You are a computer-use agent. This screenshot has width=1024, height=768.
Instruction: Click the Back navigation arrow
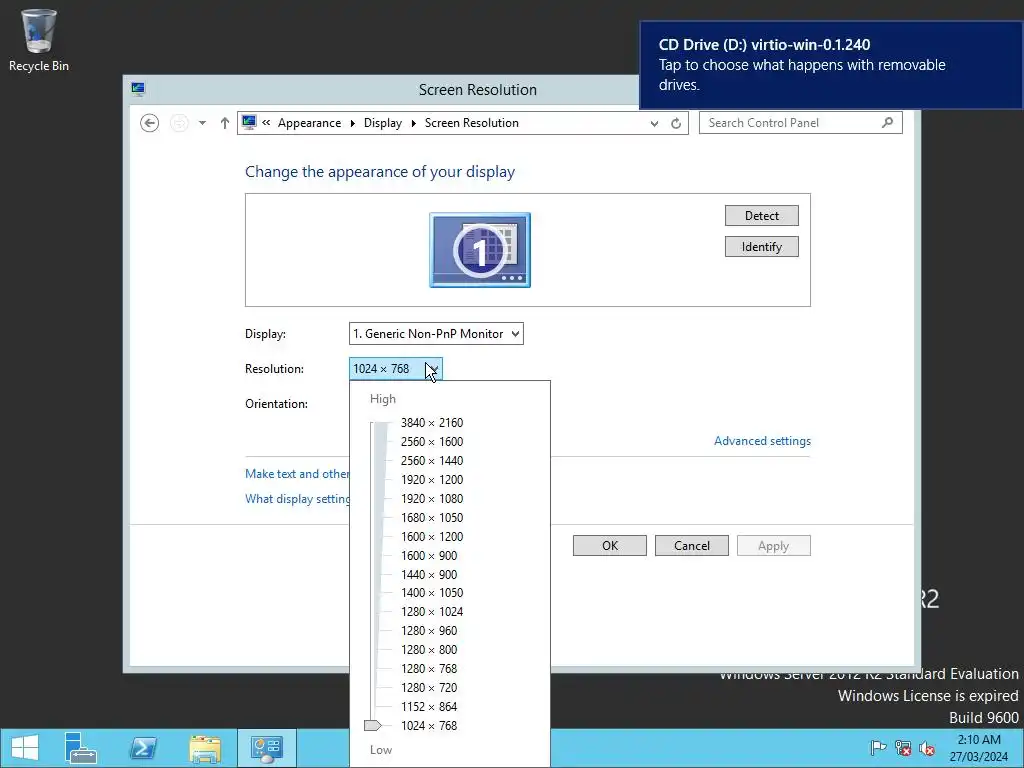click(150, 123)
